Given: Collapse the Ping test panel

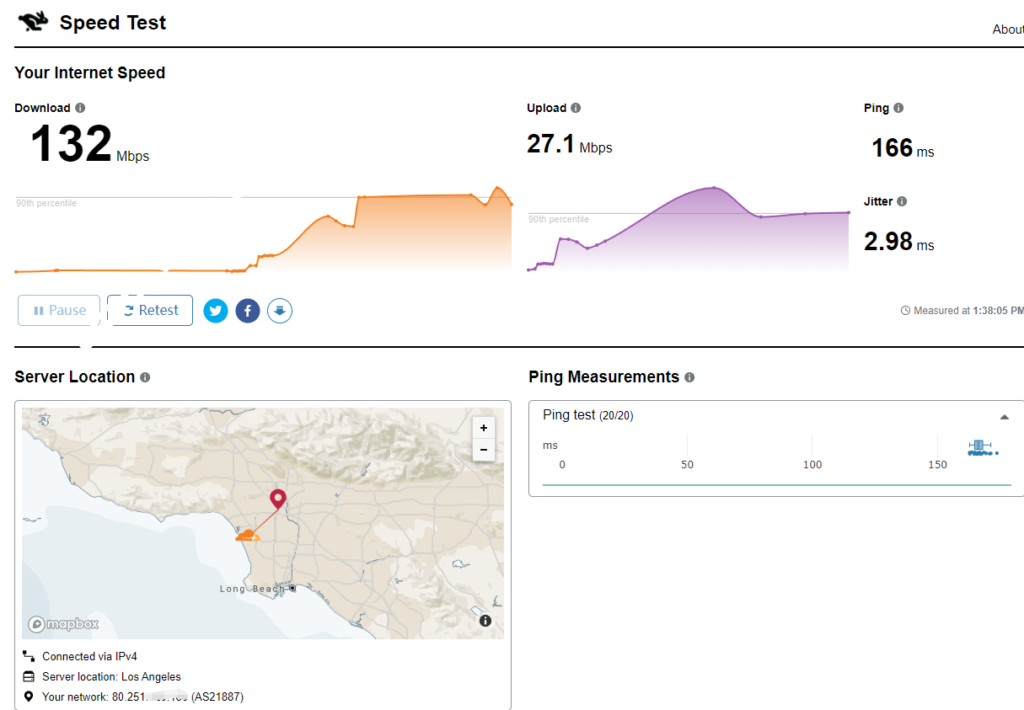Looking at the screenshot, I should (x=1004, y=416).
